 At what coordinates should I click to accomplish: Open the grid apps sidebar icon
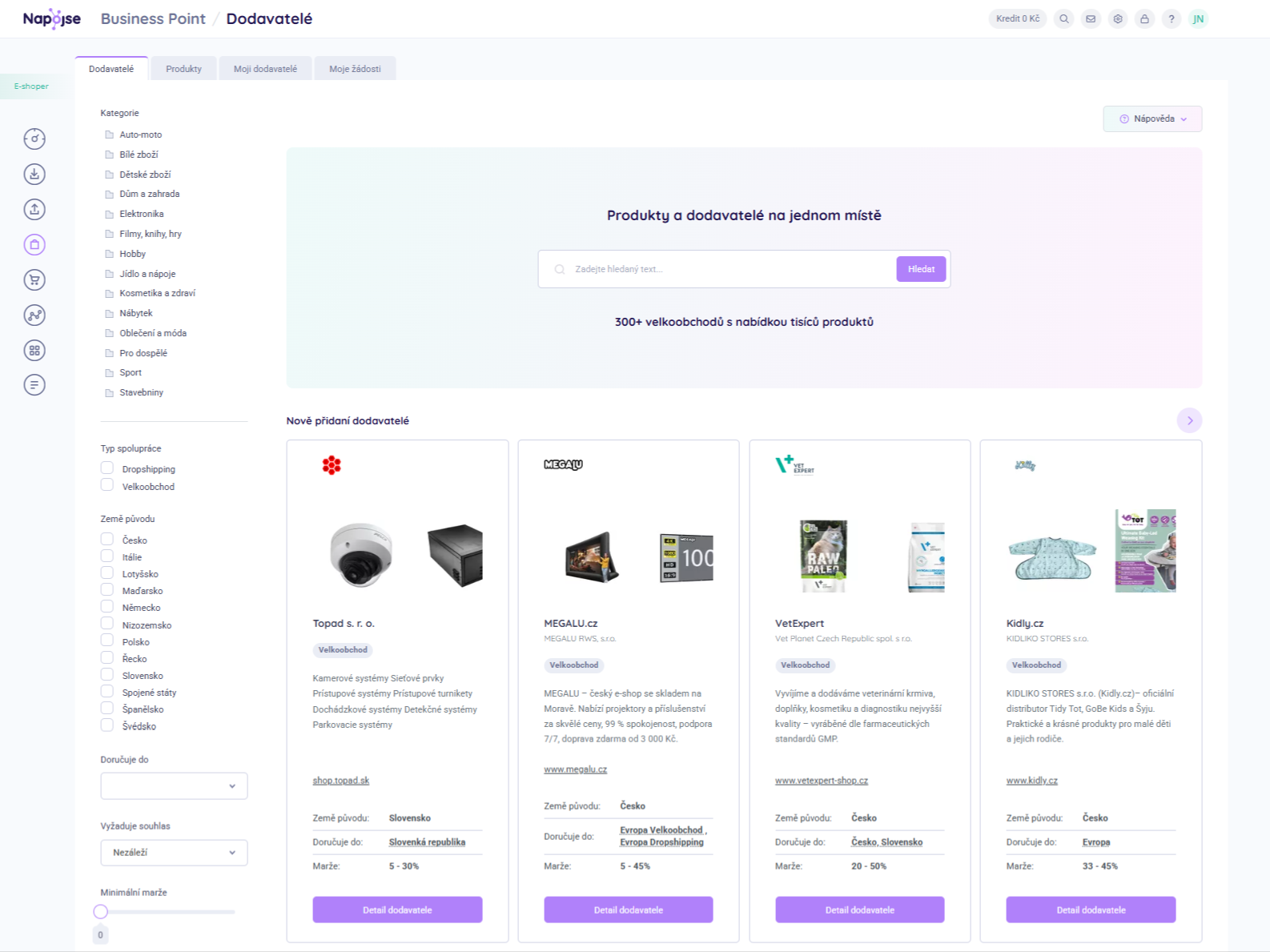point(34,350)
